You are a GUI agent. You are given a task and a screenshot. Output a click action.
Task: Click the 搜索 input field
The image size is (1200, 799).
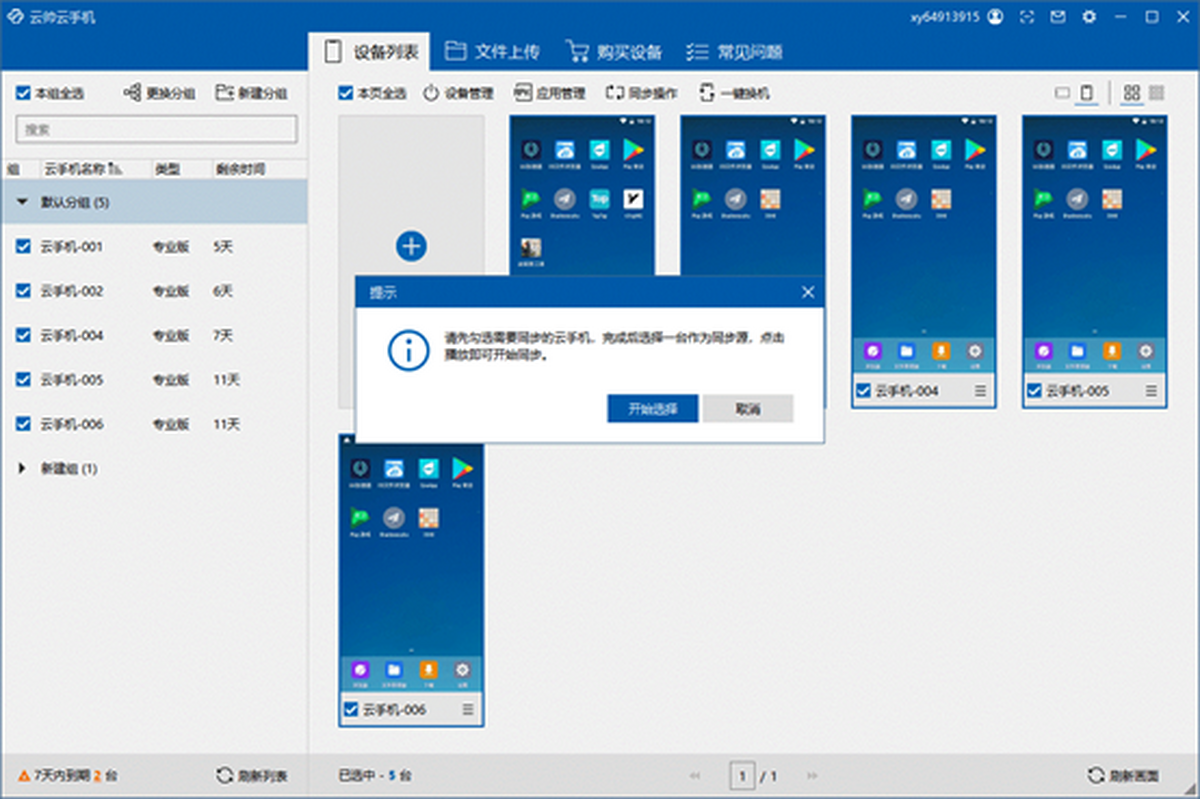pyautogui.click(x=156, y=129)
